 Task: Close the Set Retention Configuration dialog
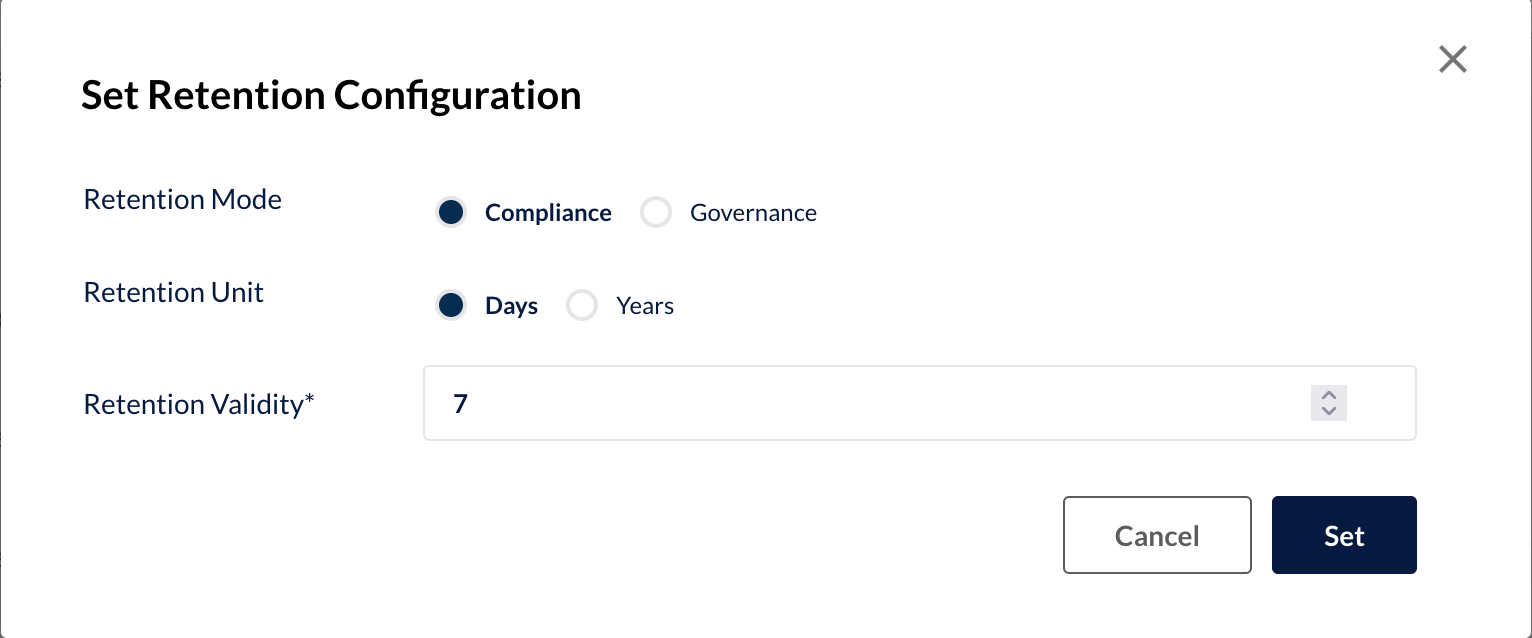tap(1452, 59)
